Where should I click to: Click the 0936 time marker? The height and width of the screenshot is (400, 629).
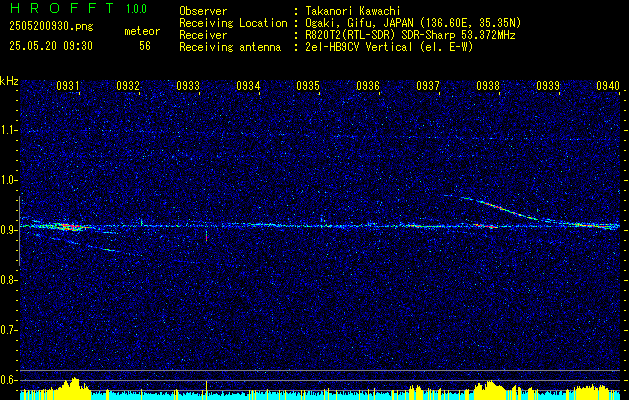pos(368,85)
